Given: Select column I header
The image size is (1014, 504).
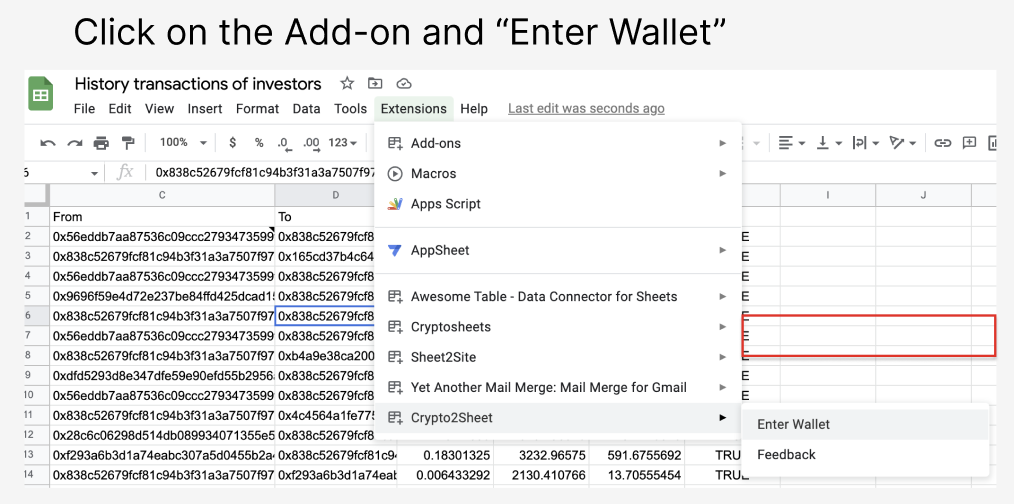Looking at the screenshot, I should (x=828, y=195).
